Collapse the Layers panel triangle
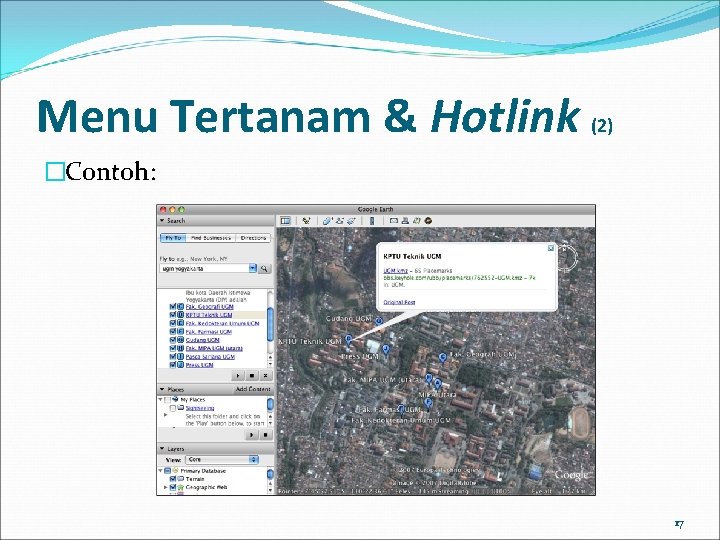The height and width of the screenshot is (540, 720). (162, 449)
